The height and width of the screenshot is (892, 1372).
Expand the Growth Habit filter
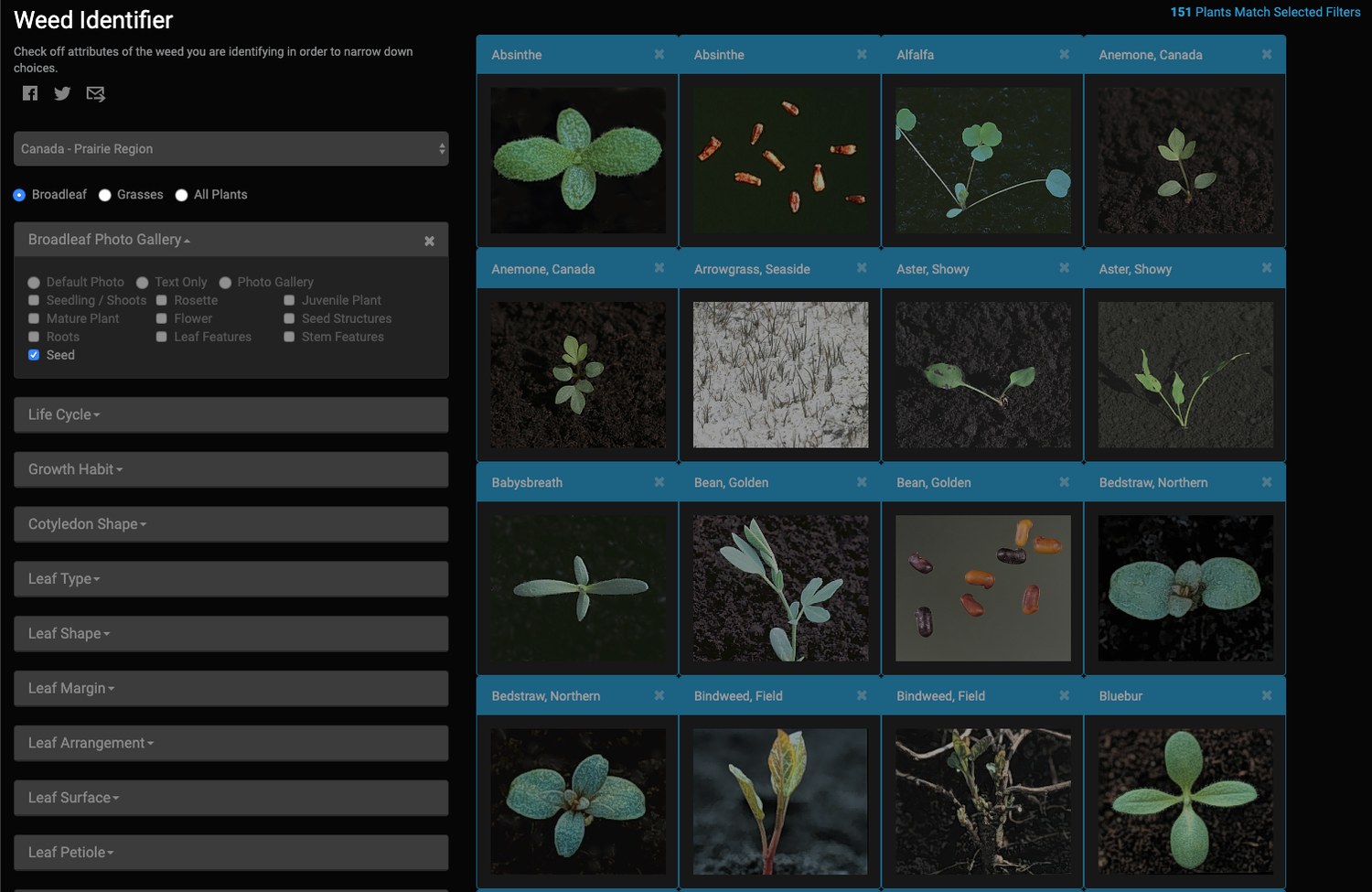coord(231,469)
